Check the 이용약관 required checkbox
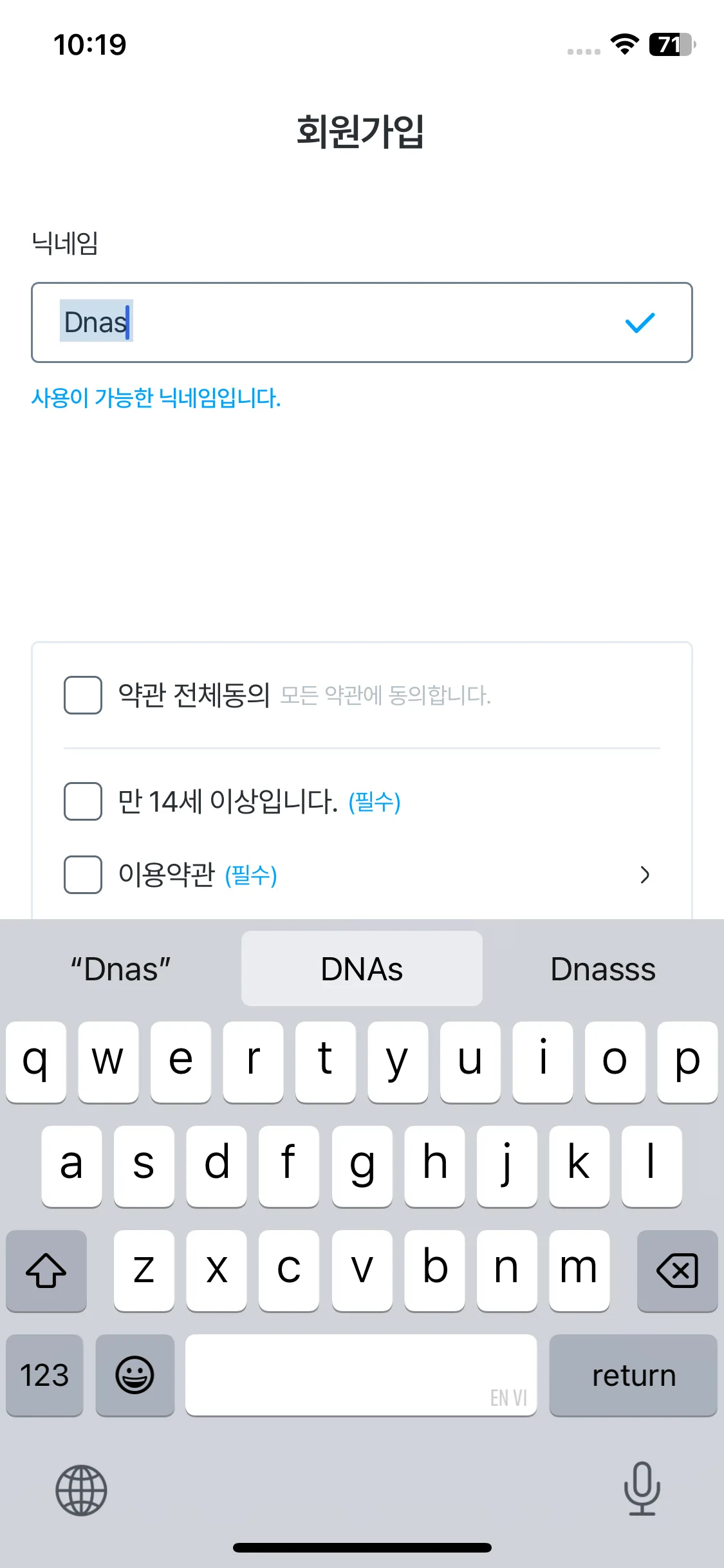 [x=83, y=875]
